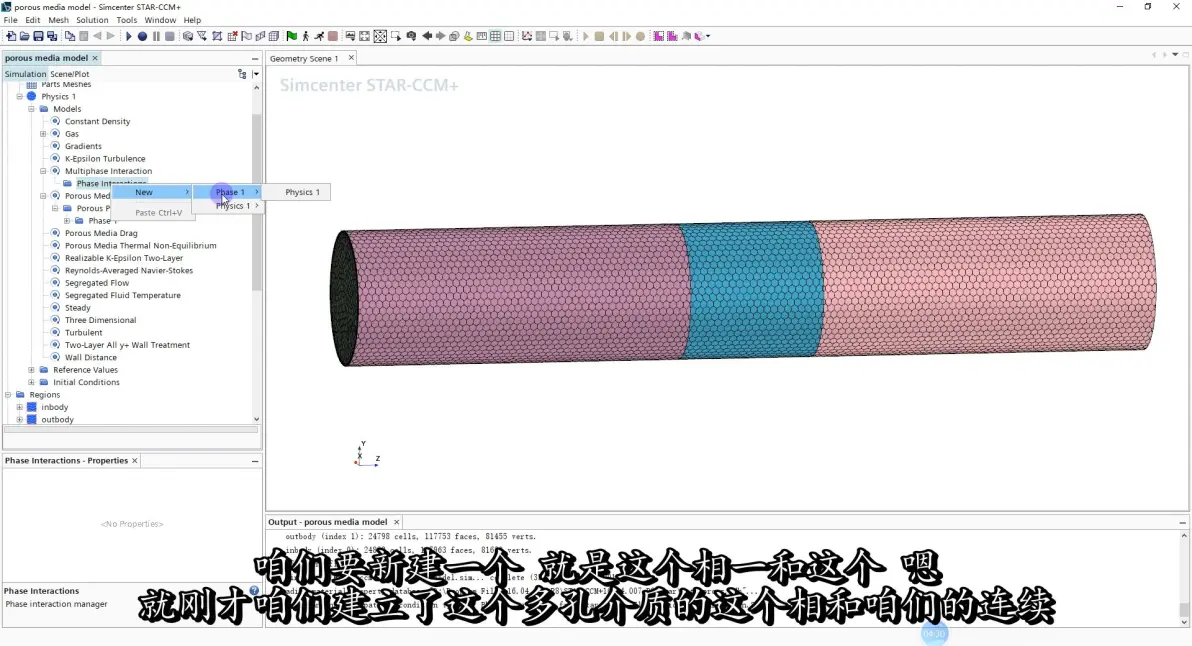The height and width of the screenshot is (646, 1192).
Task: Switch to the Simulation tab
Action: coord(25,74)
